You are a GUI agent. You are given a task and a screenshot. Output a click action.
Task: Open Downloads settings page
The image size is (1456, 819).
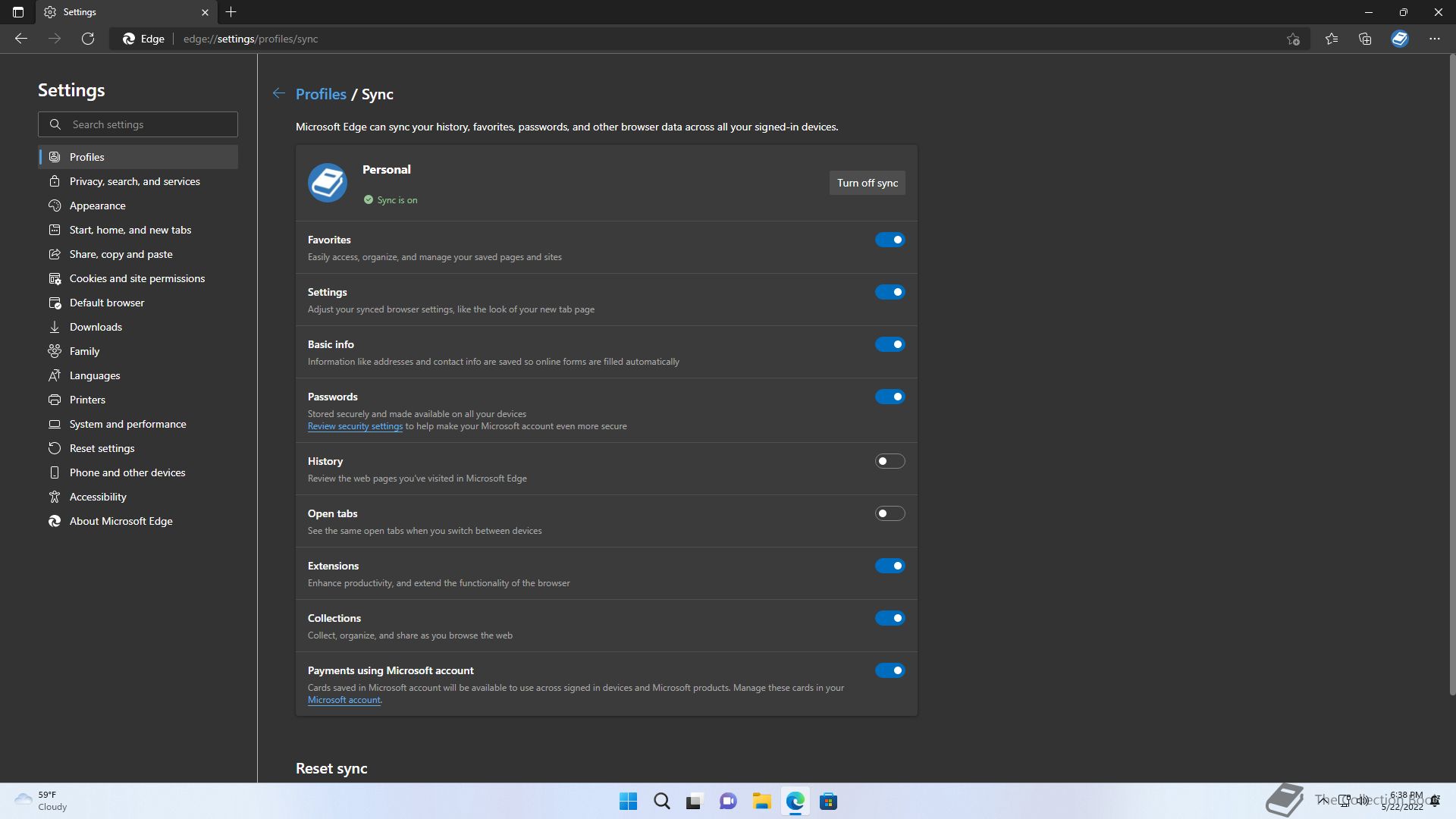pos(138,327)
